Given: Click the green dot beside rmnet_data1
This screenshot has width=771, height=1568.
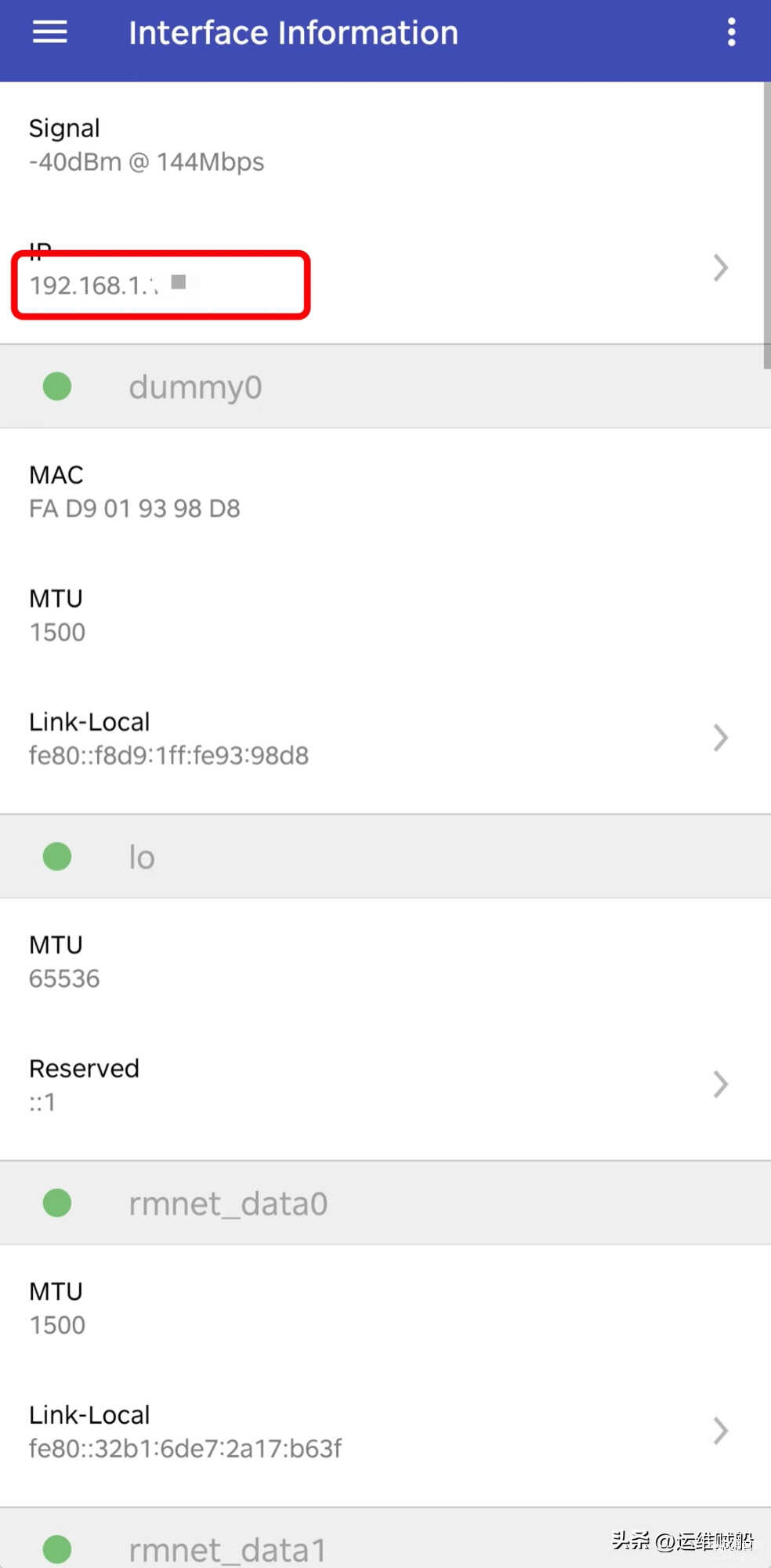Looking at the screenshot, I should coord(57,1548).
